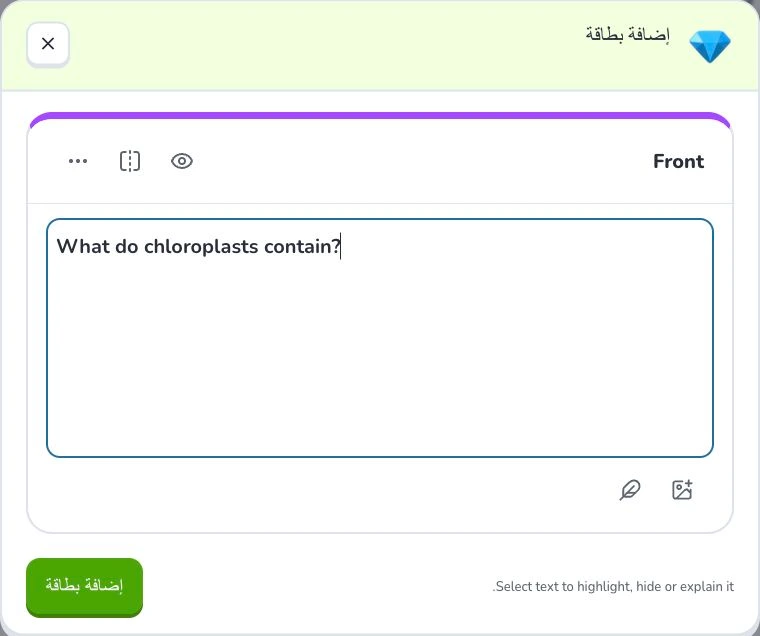Click the إضافة بطاقة dialog title
This screenshot has height=636, width=760.
click(627, 35)
